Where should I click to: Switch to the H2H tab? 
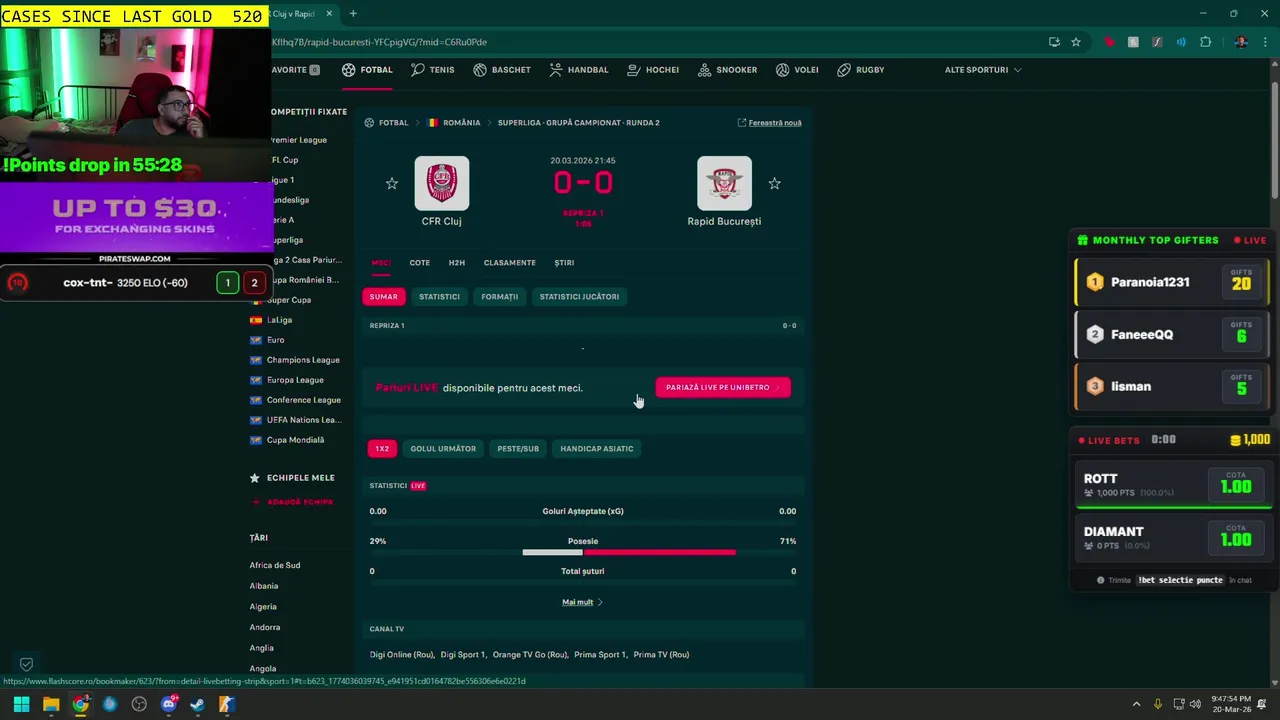click(x=456, y=263)
